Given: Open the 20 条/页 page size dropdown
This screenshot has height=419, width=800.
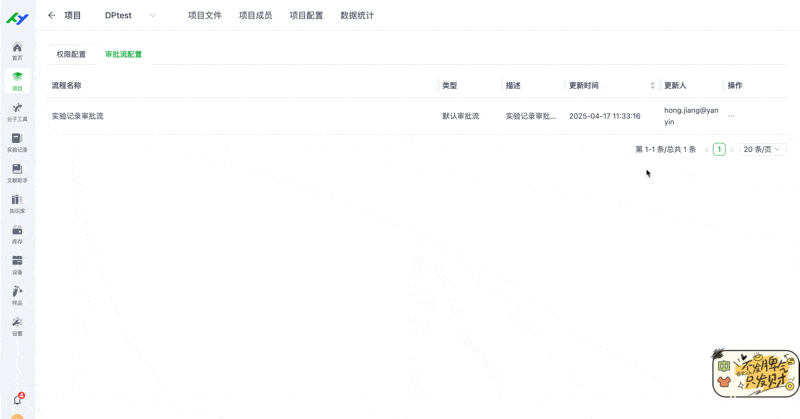Looking at the screenshot, I should click(762, 150).
